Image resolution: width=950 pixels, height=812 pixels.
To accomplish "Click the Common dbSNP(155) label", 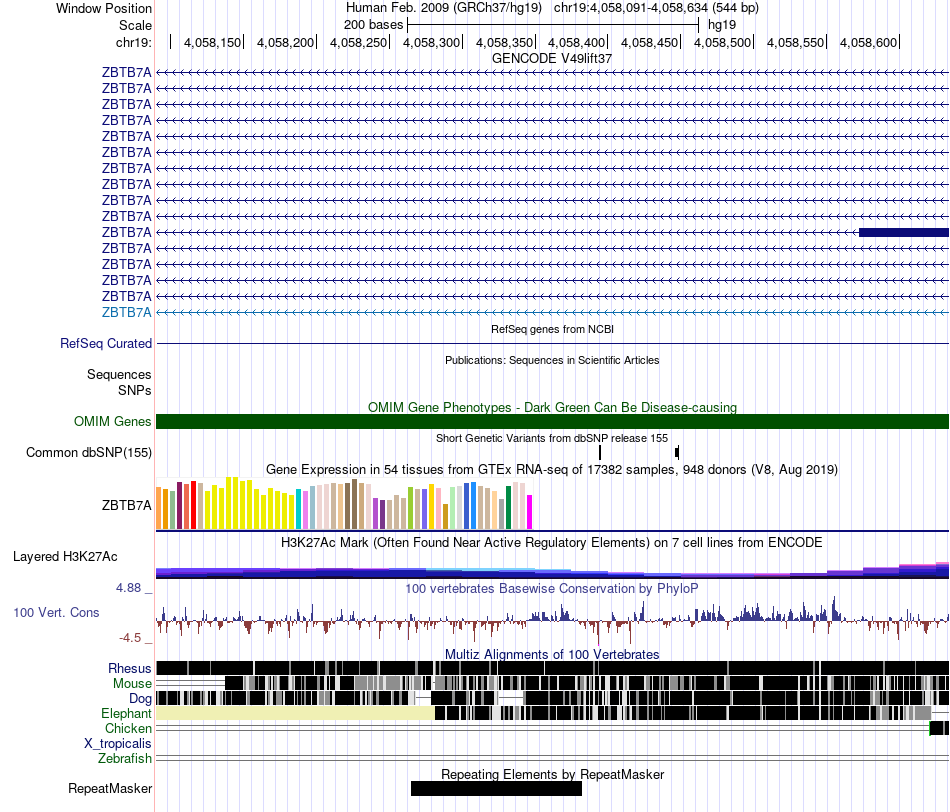I will point(89,453).
